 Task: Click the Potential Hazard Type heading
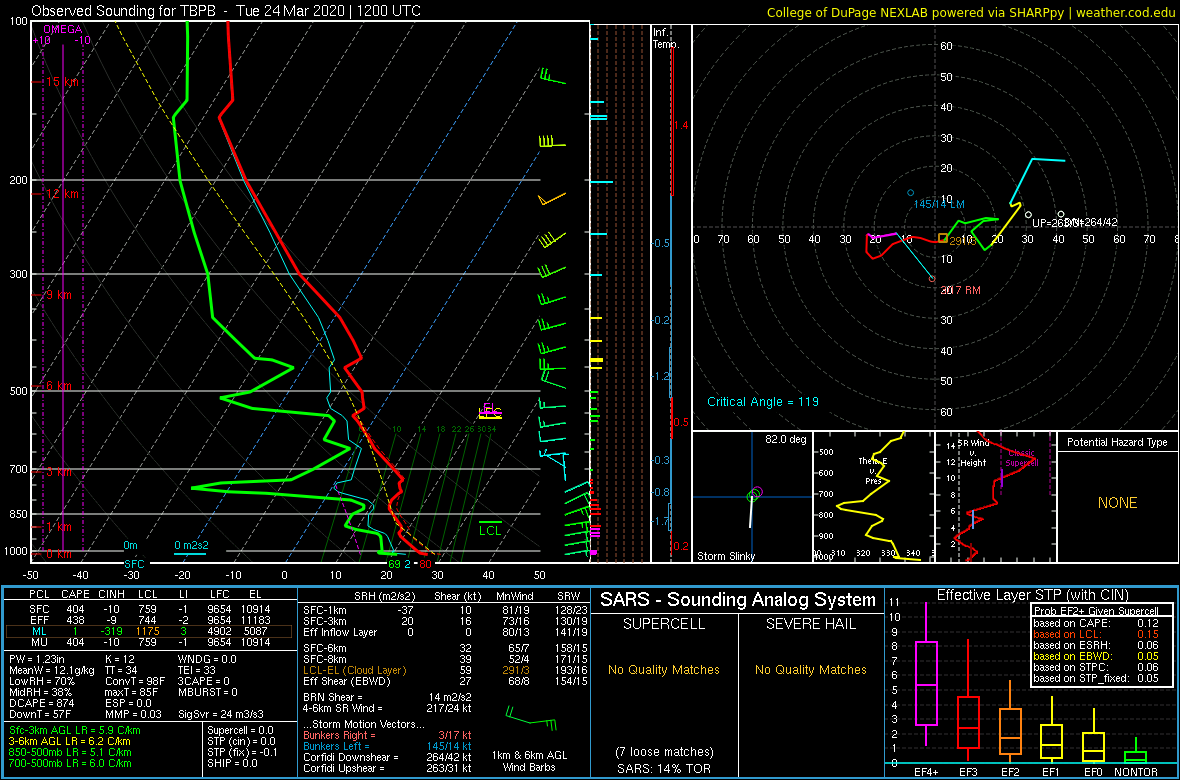point(1117,443)
